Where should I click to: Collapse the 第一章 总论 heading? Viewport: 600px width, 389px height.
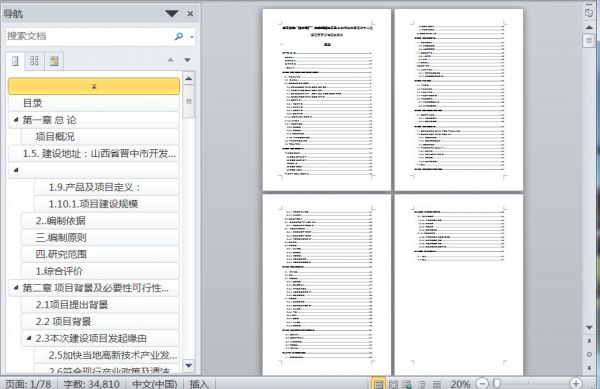pyautogui.click(x=16, y=120)
